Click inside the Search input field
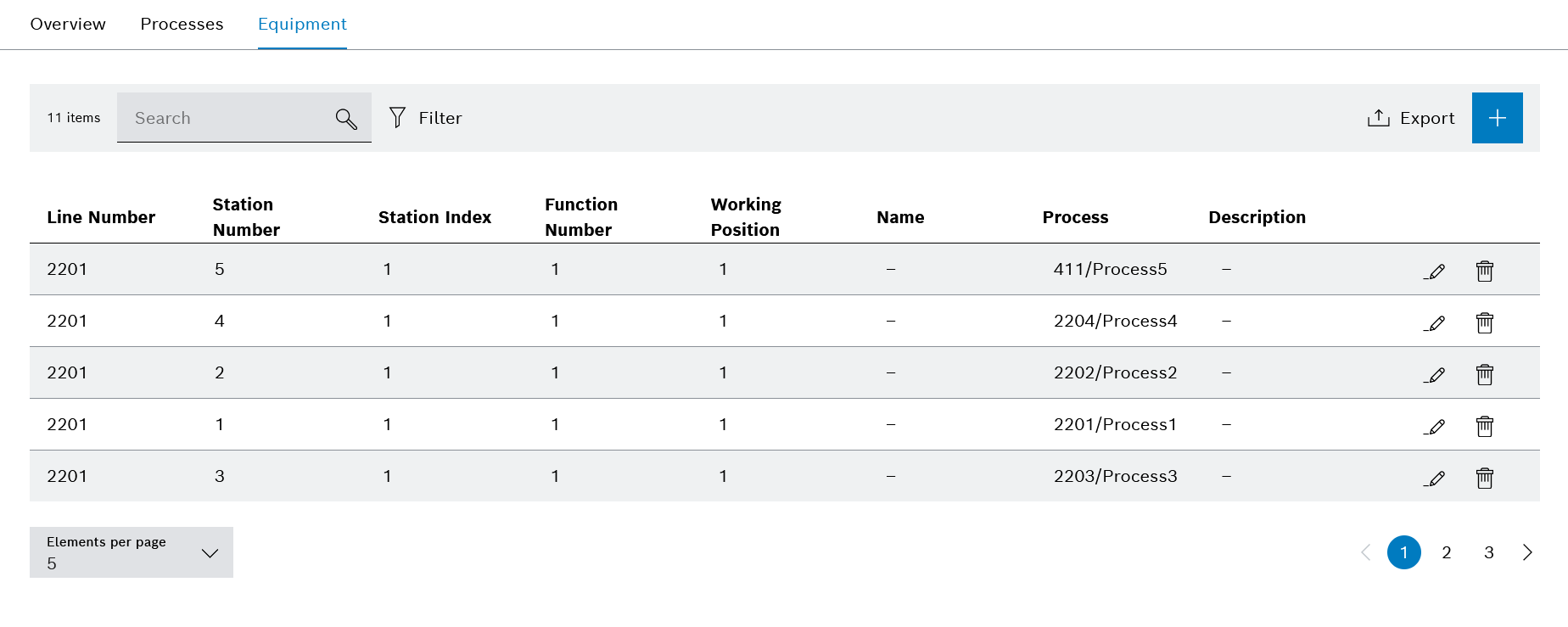The height and width of the screenshot is (627, 1568). (229, 118)
